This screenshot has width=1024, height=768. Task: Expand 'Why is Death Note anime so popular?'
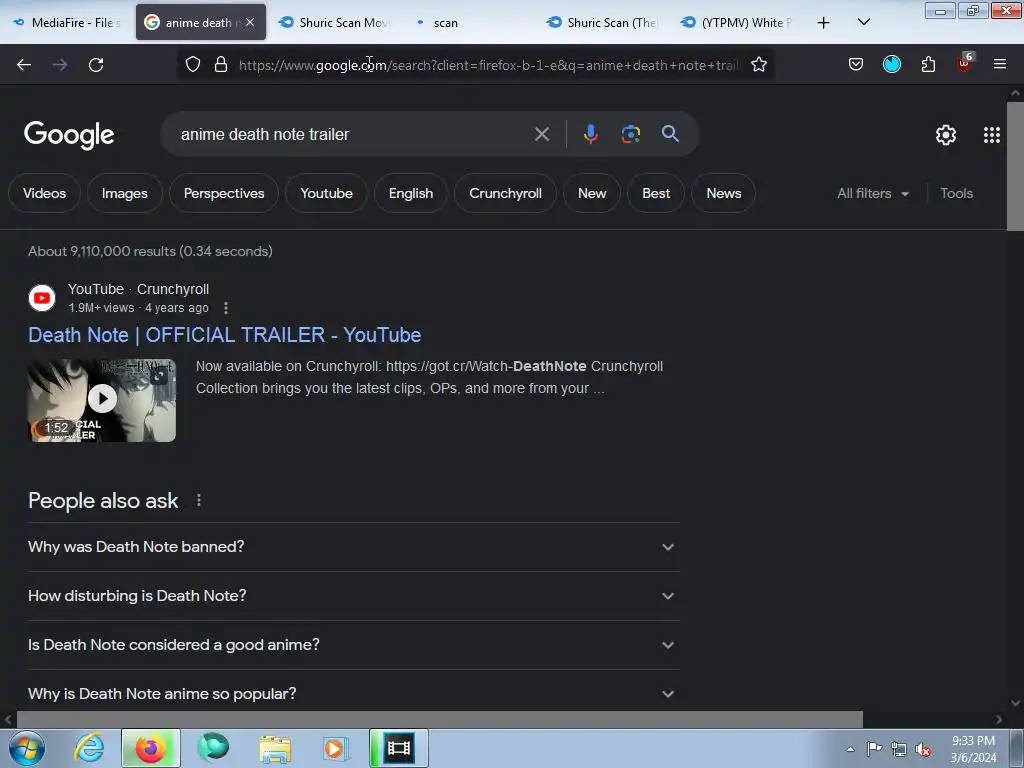point(353,694)
